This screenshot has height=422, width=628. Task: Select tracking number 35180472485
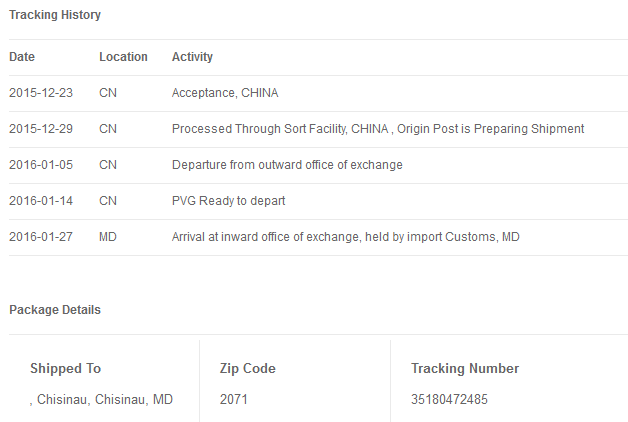449,400
